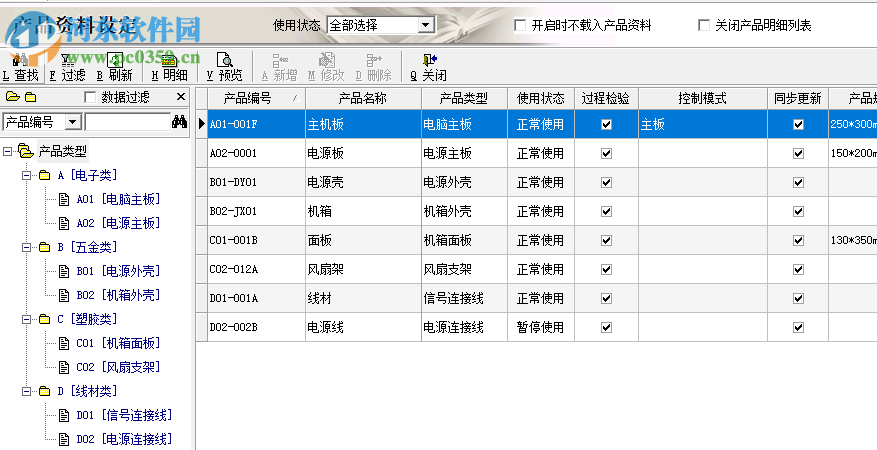Click the 使用状态 column header
The width and height of the screenshot is (877, 450).
[541, 98]
